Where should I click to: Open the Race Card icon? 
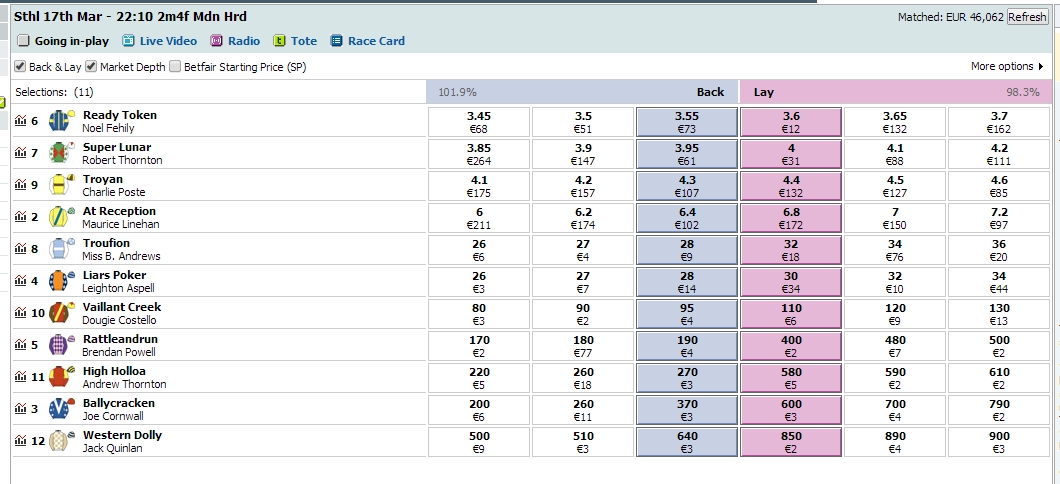pos(336,41)
